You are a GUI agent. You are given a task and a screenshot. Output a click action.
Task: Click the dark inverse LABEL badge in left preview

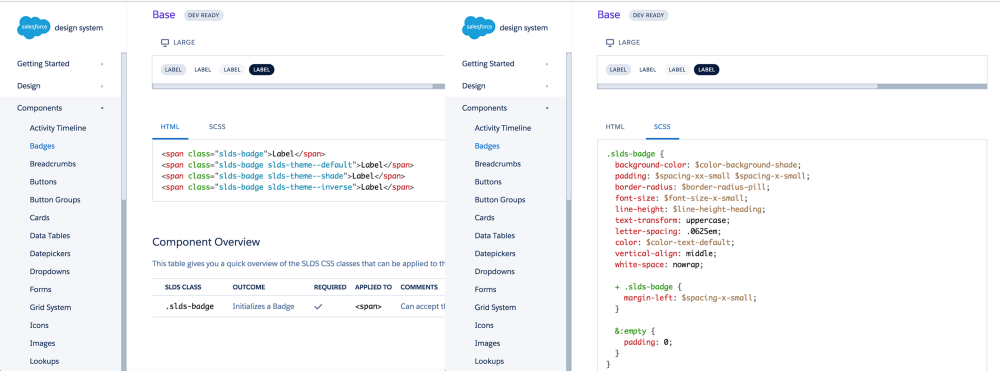point(261,69)
